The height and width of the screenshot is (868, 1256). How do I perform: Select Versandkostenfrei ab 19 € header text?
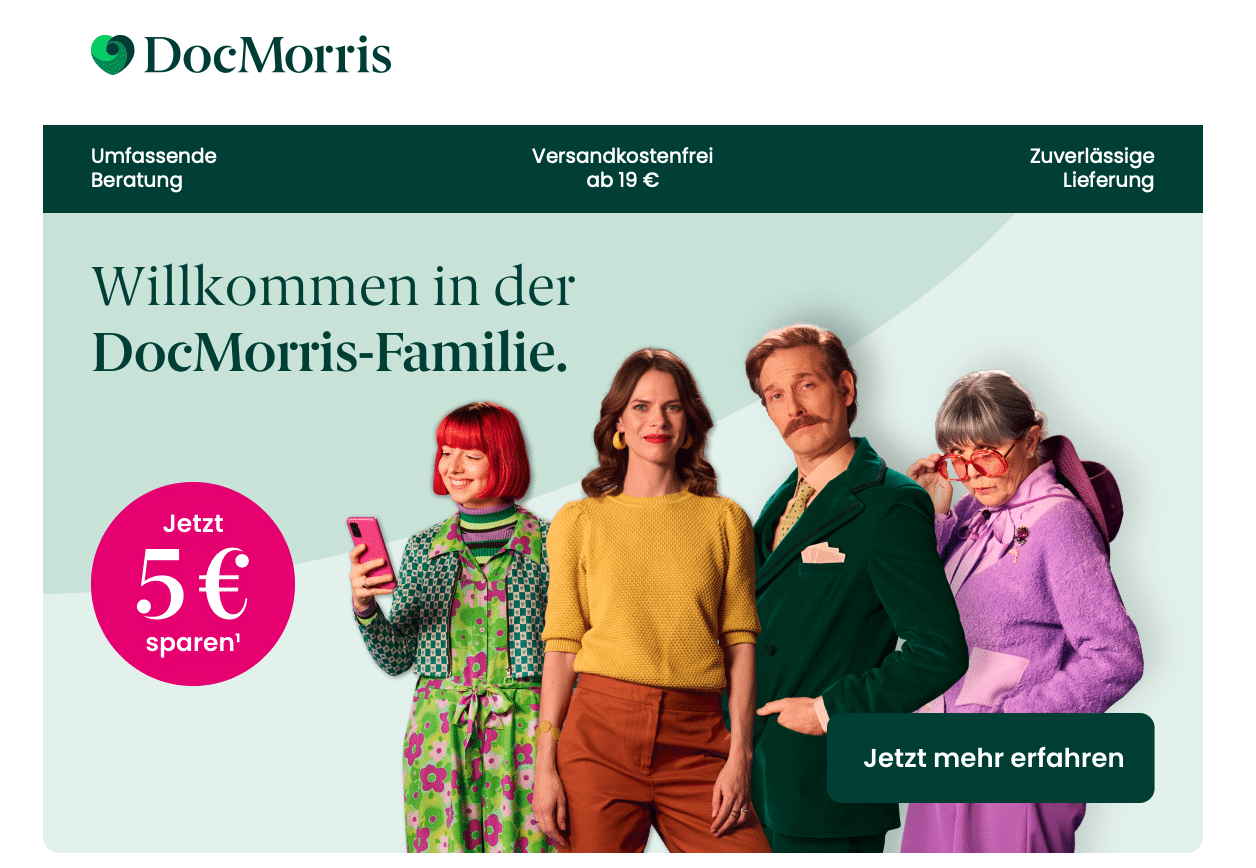click(622, 168)
